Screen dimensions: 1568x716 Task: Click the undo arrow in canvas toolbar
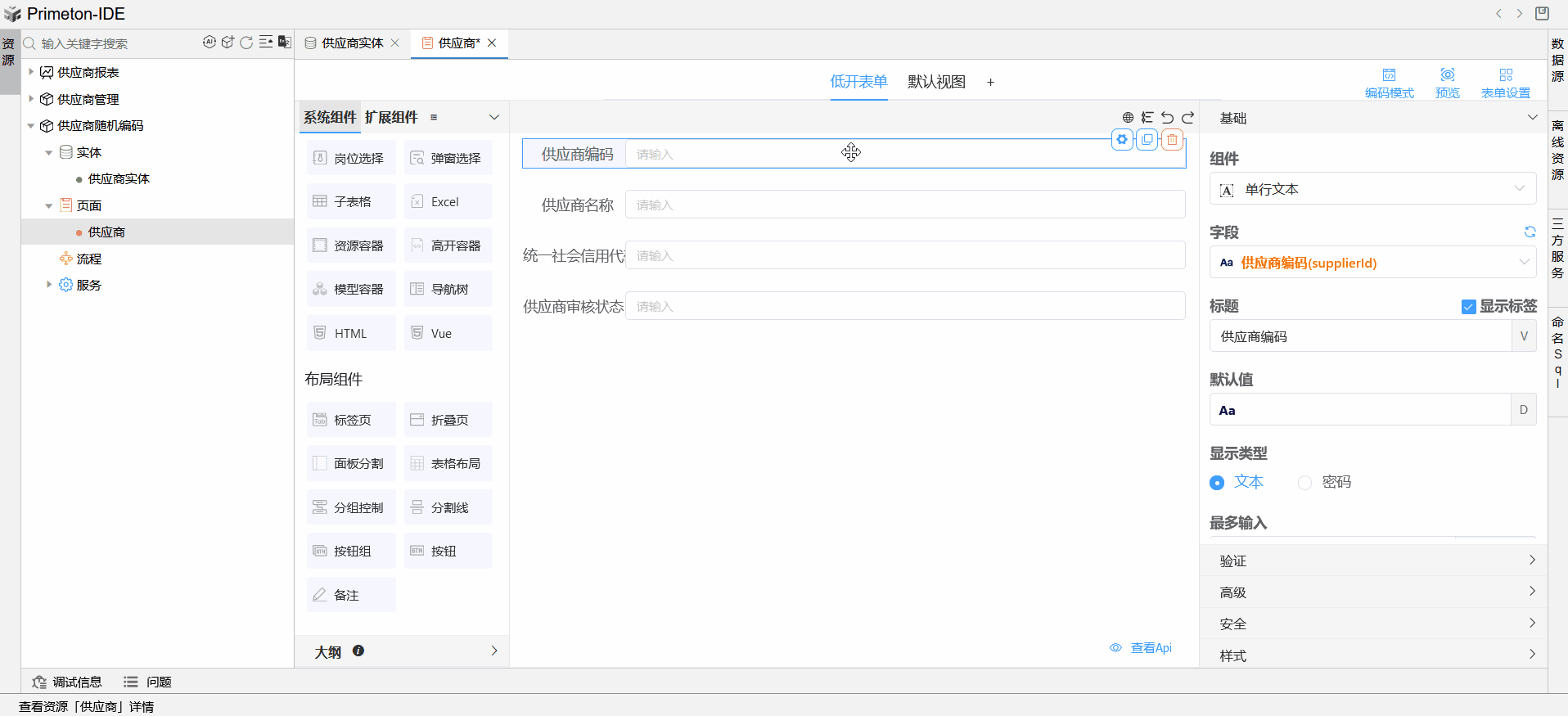coord(1167,118)
